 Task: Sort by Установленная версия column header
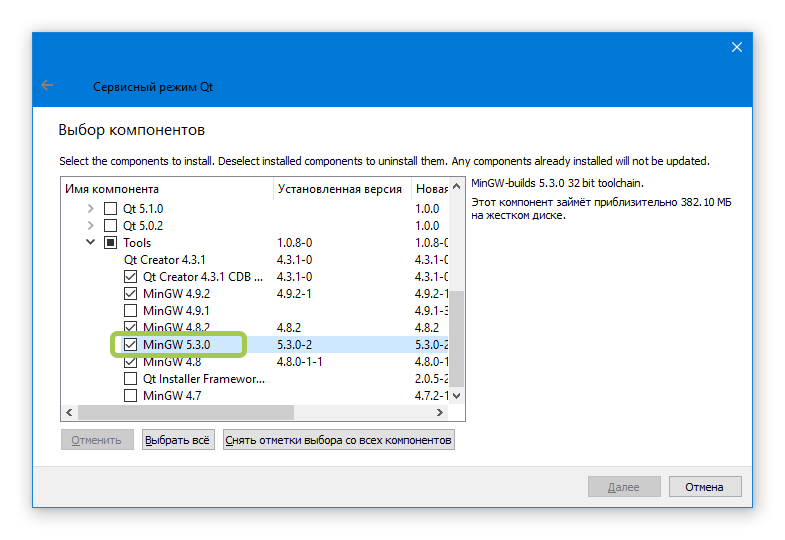(x=342, y=189)
